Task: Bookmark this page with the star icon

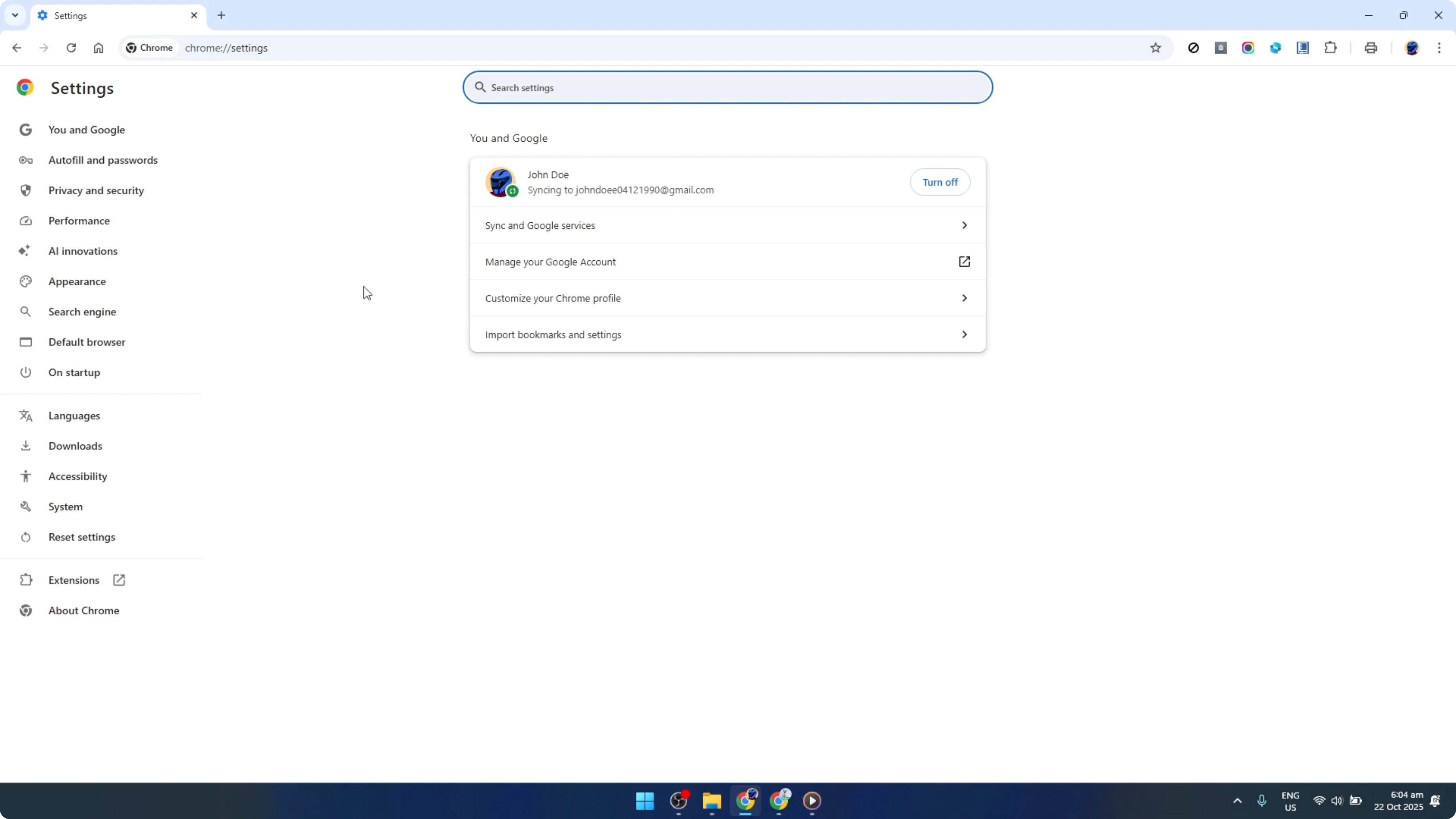Action: [x=1156, y=47]
